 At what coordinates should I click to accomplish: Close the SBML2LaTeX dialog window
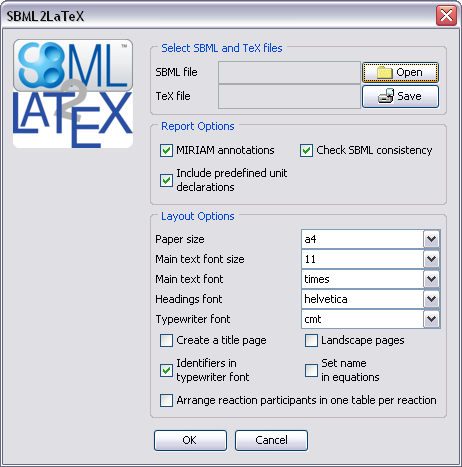point(446,15)
